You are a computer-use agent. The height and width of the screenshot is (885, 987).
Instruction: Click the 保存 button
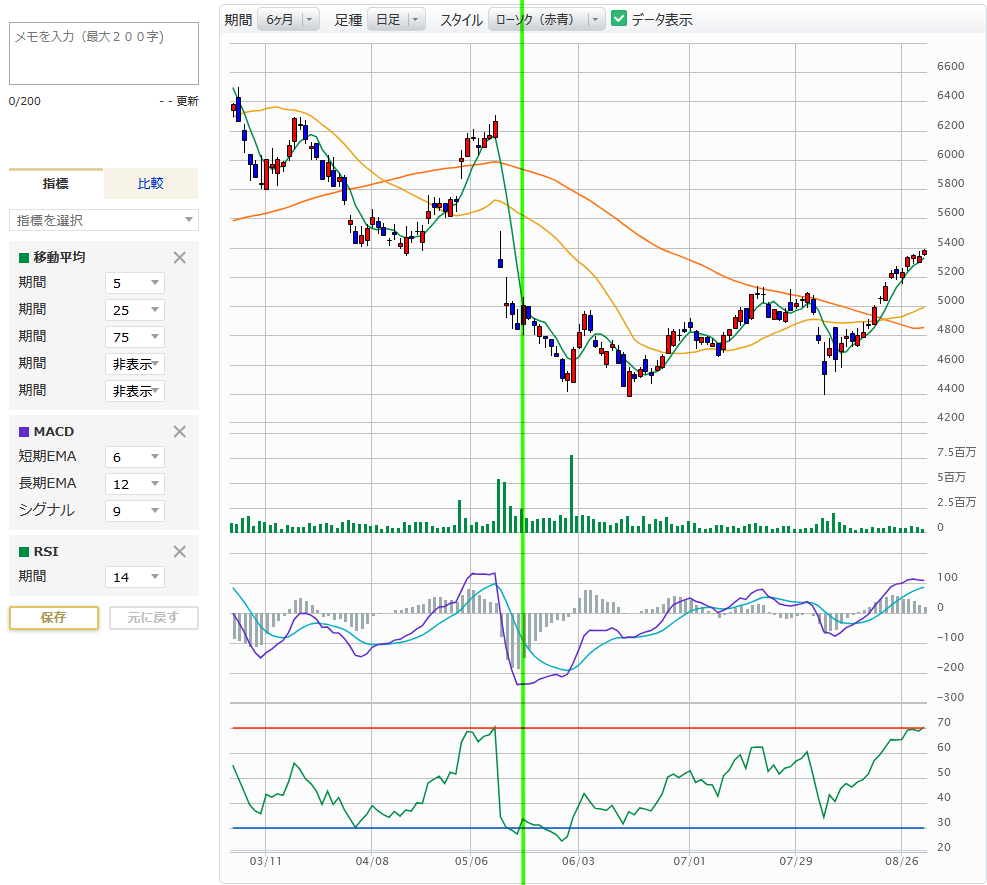(x=54, y=617)
